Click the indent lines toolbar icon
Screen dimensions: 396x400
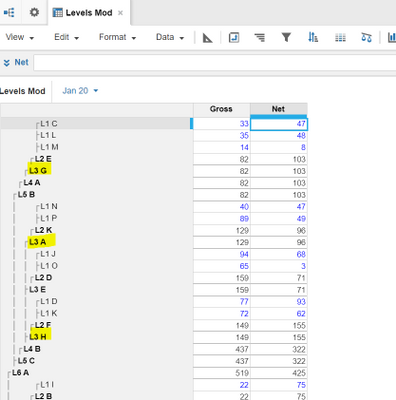click(260, 37)
